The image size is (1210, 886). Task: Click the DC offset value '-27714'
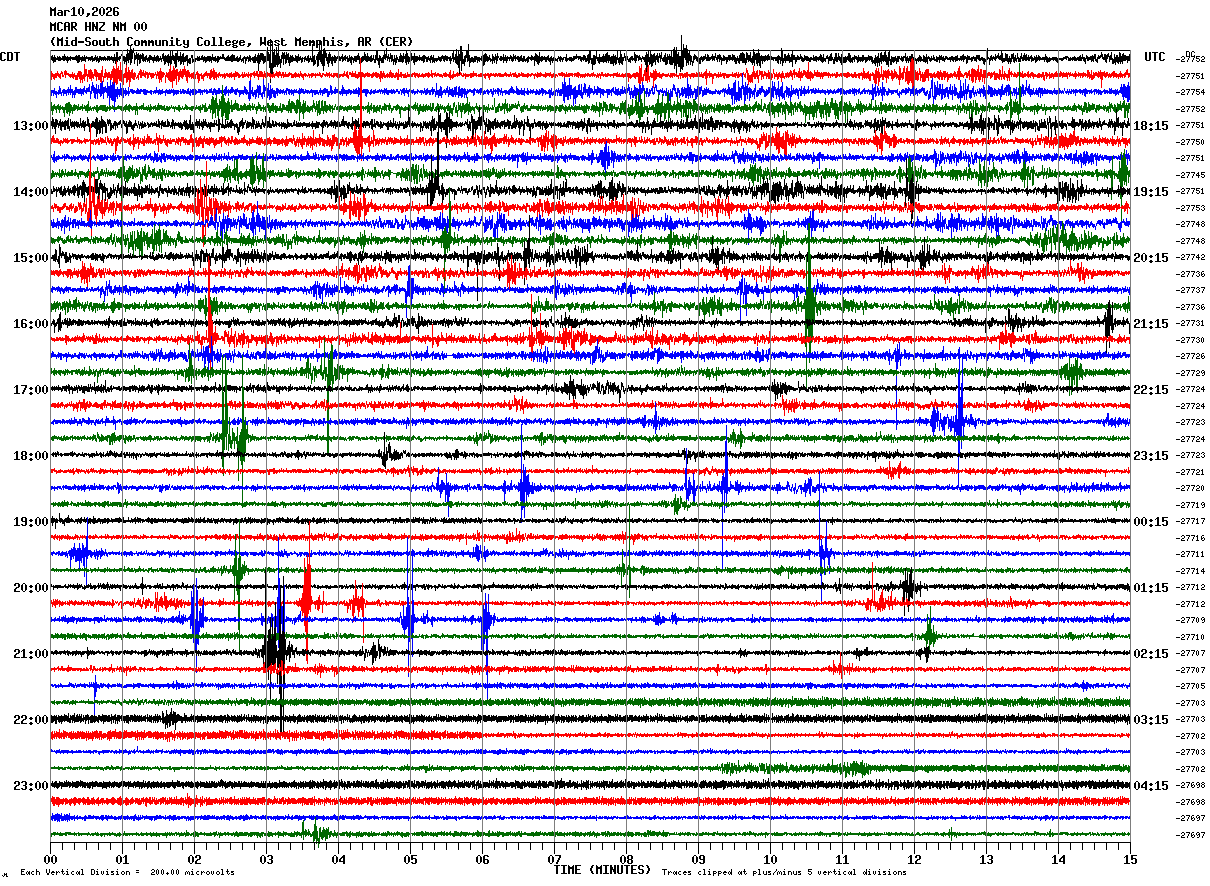(1191, 572)
